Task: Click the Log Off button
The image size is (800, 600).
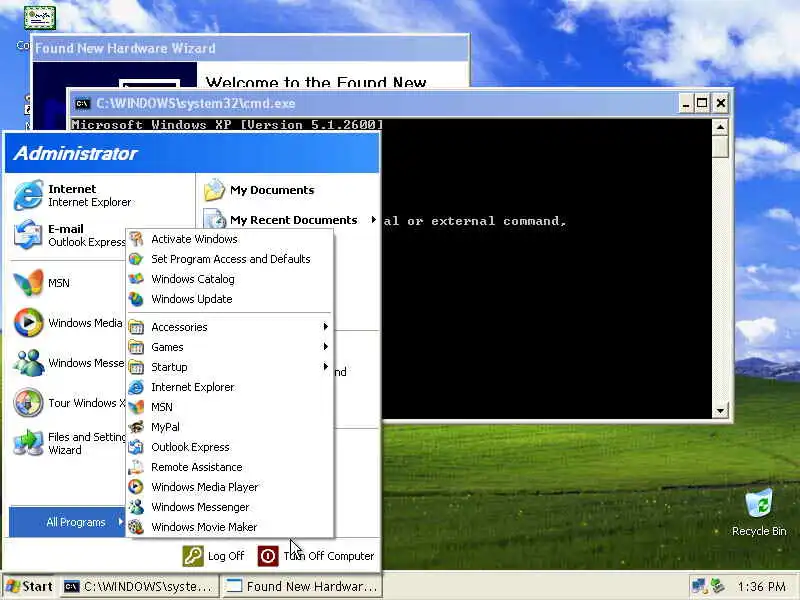Action: (x=213, y=556)
